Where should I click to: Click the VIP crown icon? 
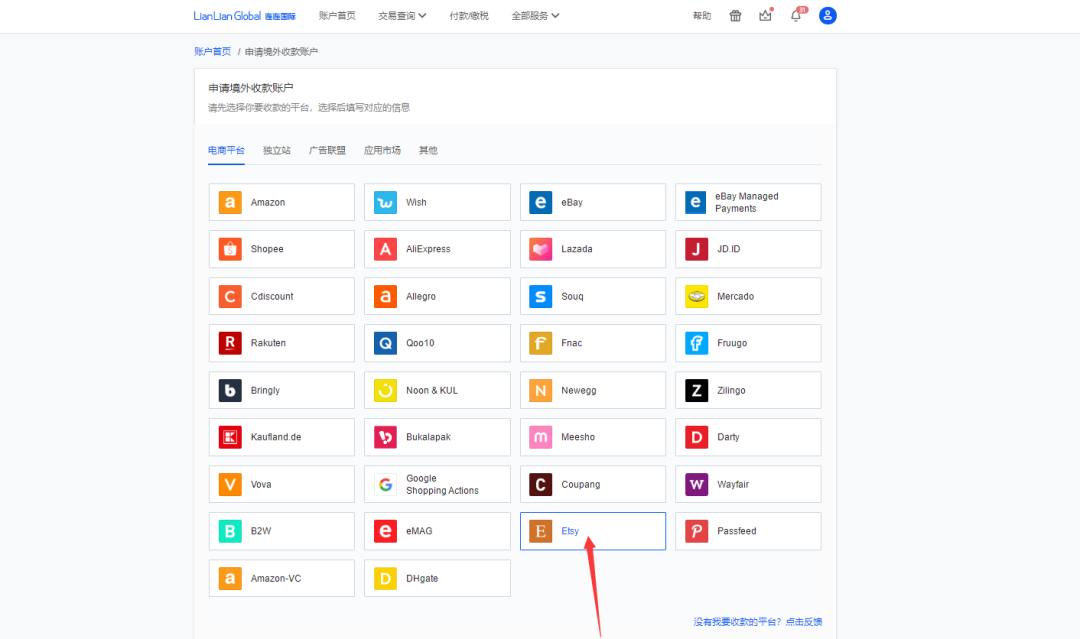(x=765, y=15)
